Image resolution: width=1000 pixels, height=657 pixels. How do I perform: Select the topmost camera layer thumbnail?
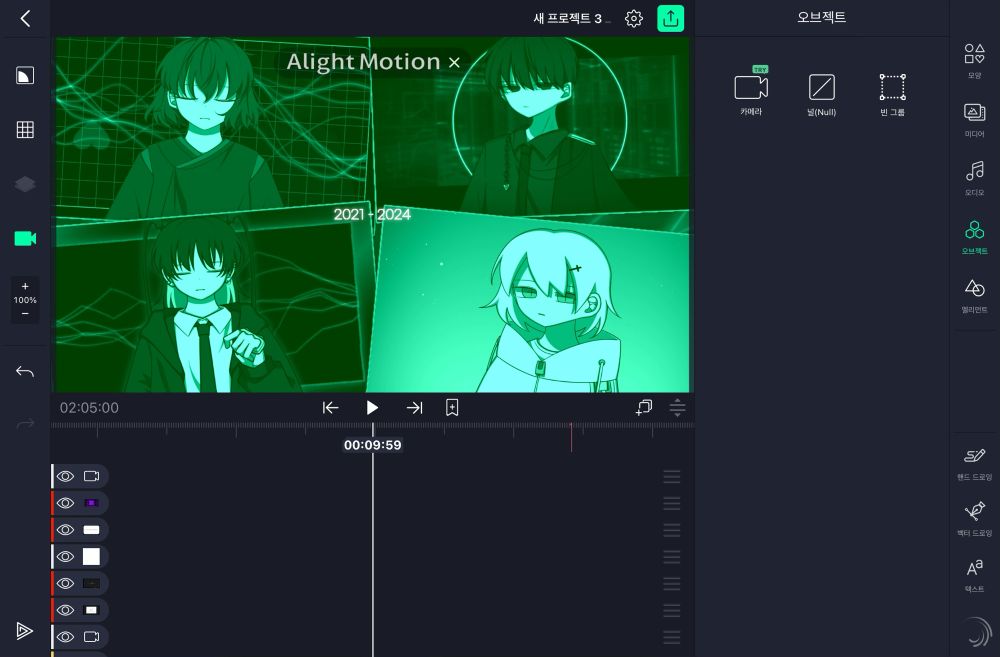[x=91, y=476]
